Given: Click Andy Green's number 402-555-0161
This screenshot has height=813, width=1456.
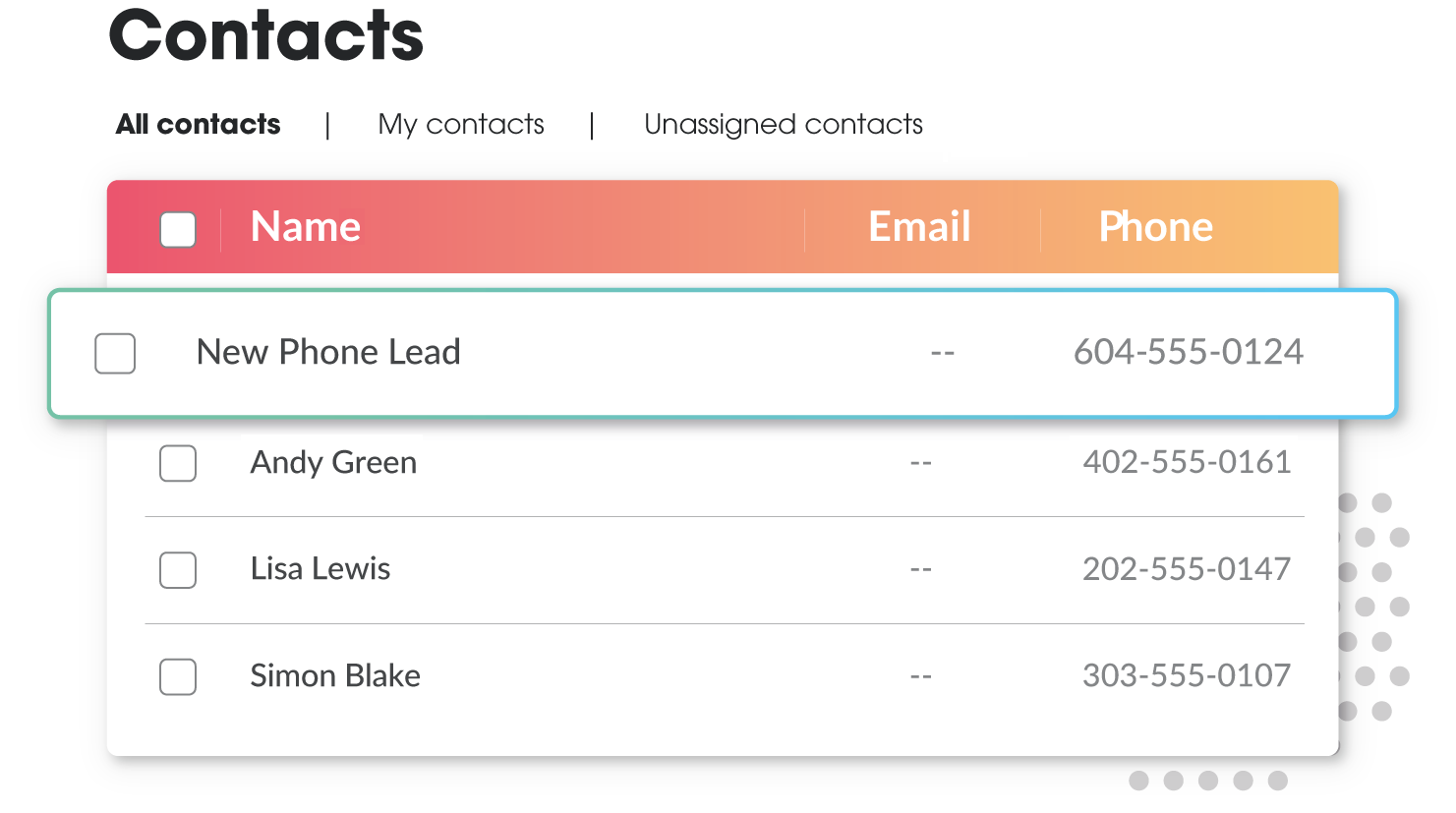Looking at the screenshot, I should click(x=1187, y=462).
